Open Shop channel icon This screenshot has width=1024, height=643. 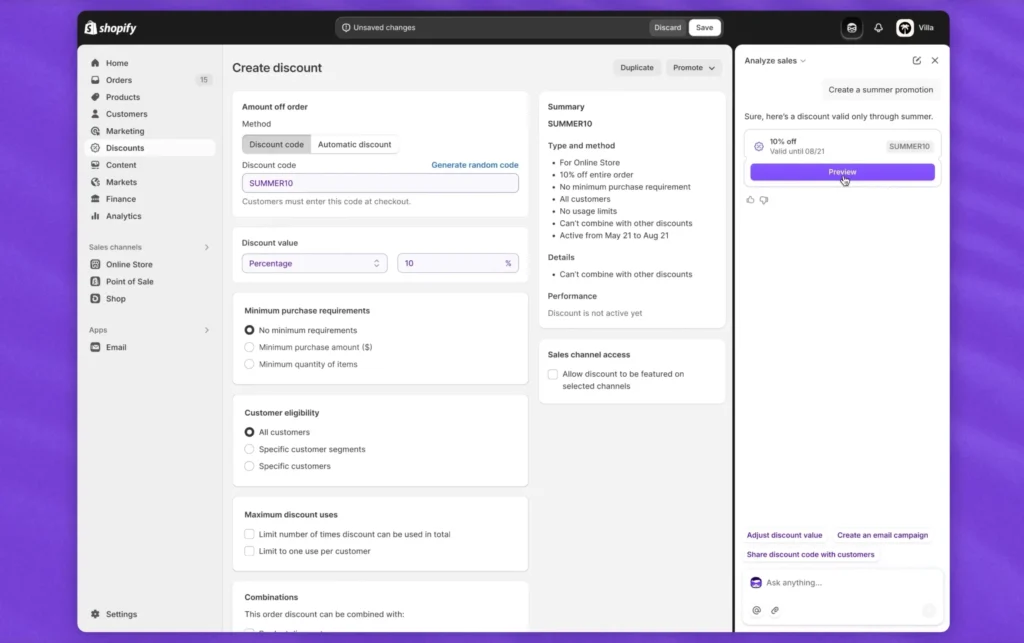(95, 298)
